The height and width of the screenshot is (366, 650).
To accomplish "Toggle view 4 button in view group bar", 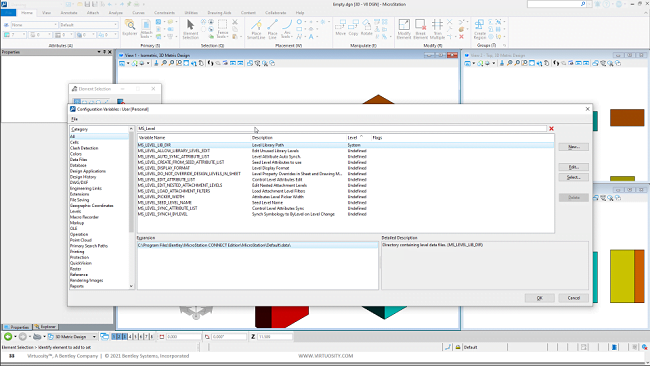I will pyautogui.click(x=130, y=337).
